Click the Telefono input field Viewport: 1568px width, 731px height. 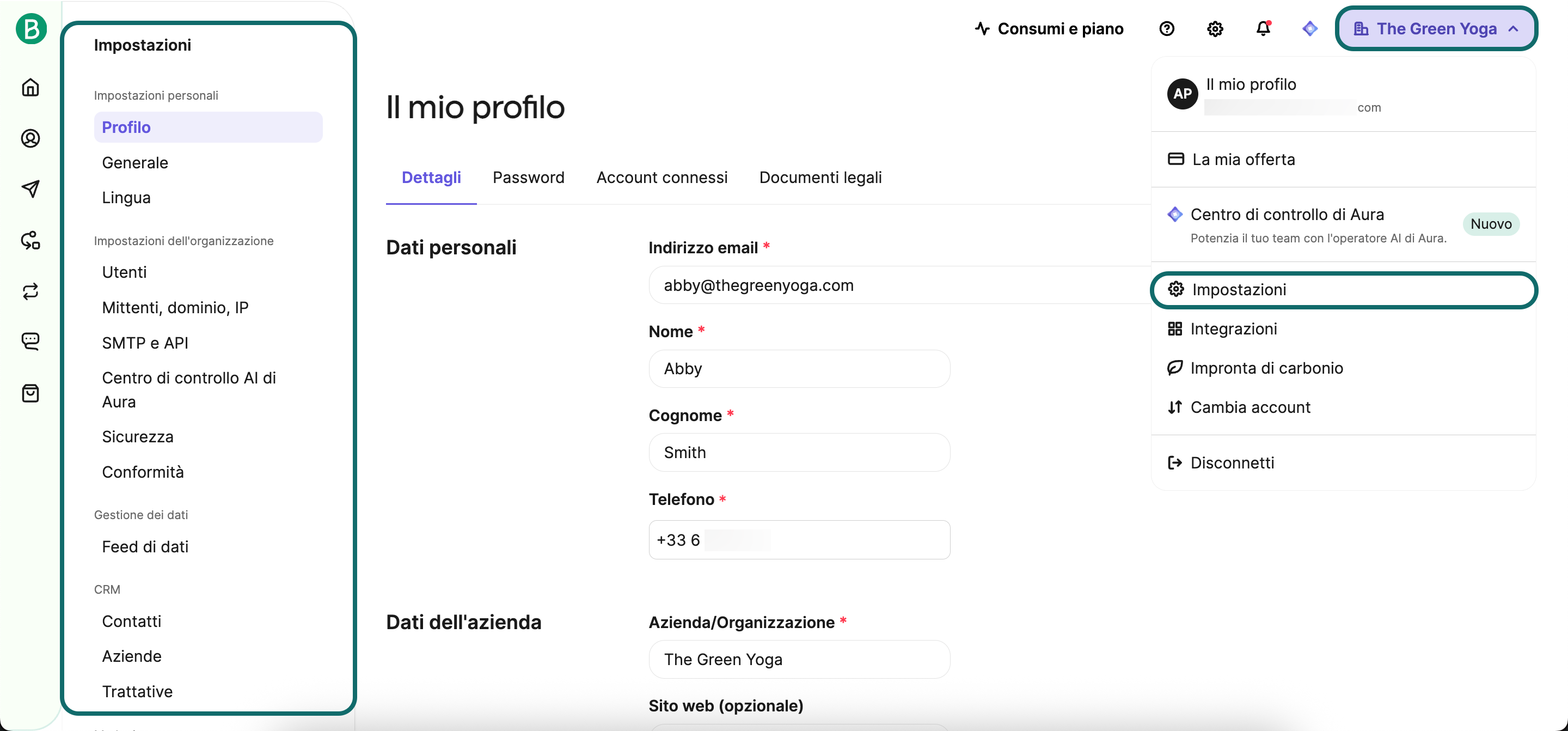pyautogui.click(x=799, y=540)
